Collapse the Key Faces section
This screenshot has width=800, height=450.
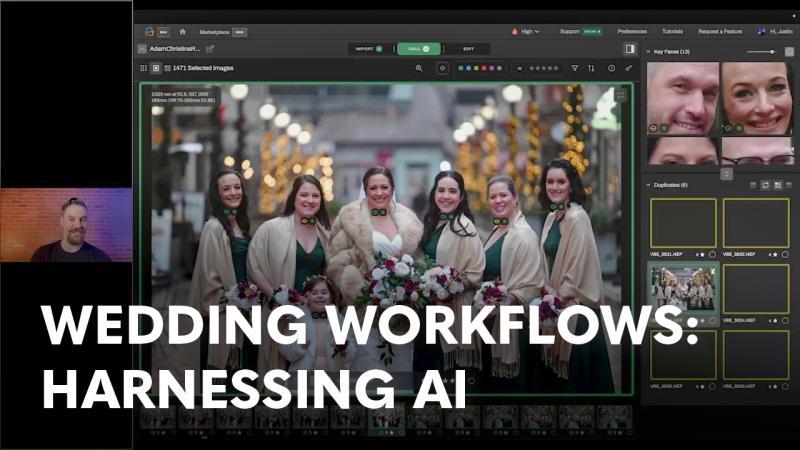click(x=650, y=51)
